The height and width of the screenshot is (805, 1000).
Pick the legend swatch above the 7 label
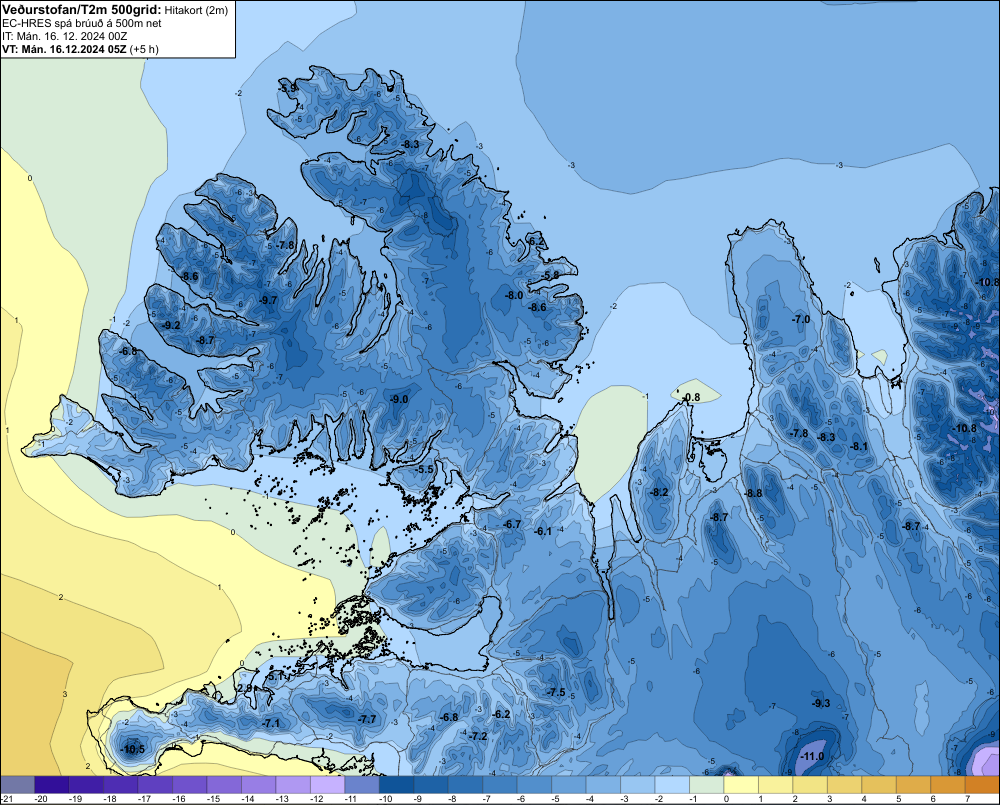tap(982, 784)
